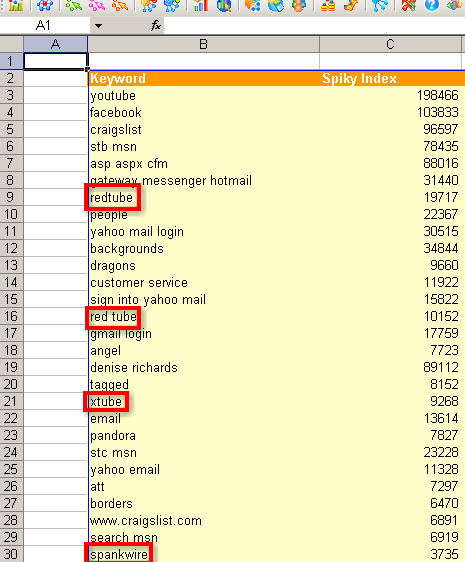Viewport: 465px width, 562px height.
Task: Click the chart with magnifier toolbar icon
Action: point(223,5)
